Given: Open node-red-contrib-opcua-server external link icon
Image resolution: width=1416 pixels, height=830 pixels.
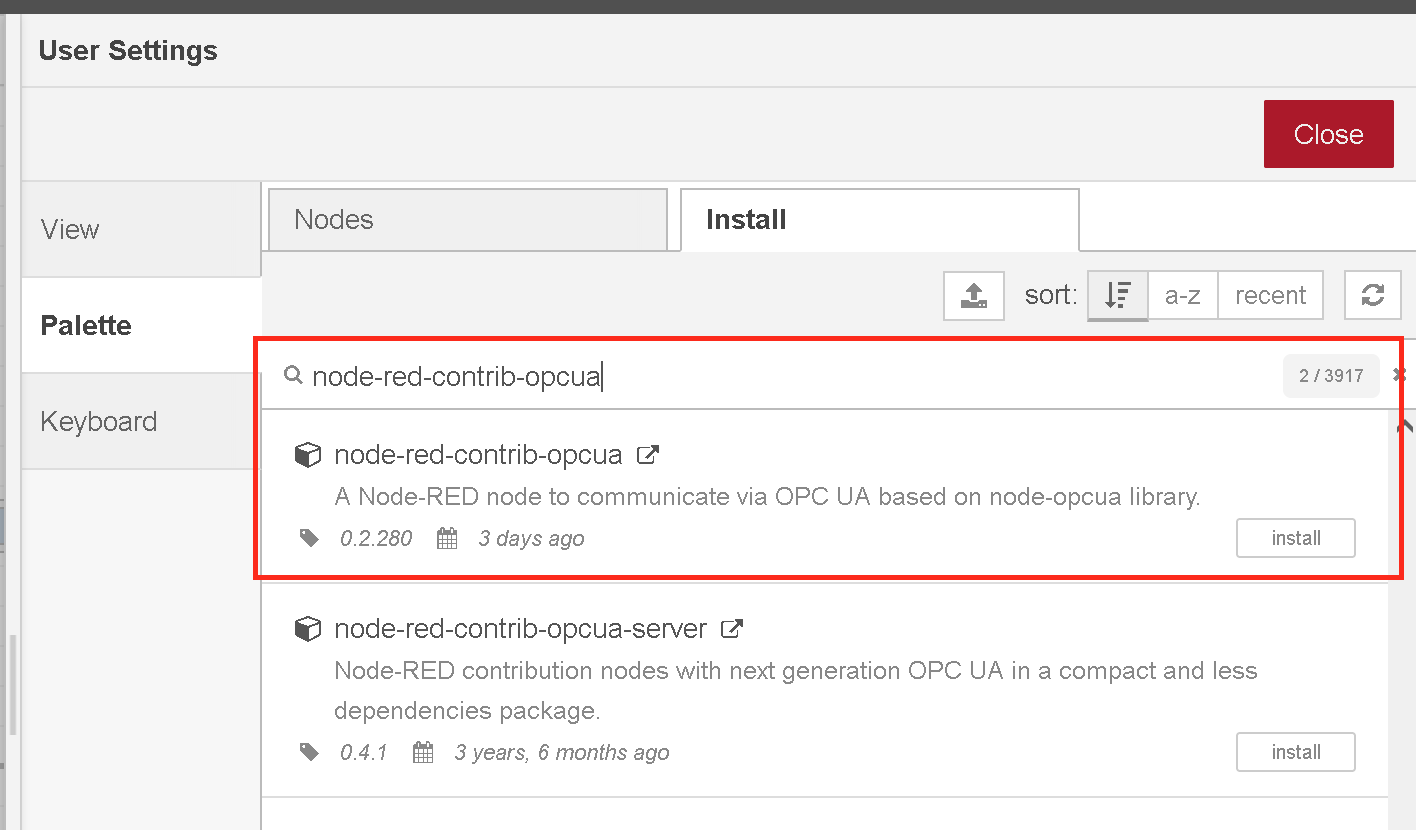Looking at the screenshot, I should (732, 629).
